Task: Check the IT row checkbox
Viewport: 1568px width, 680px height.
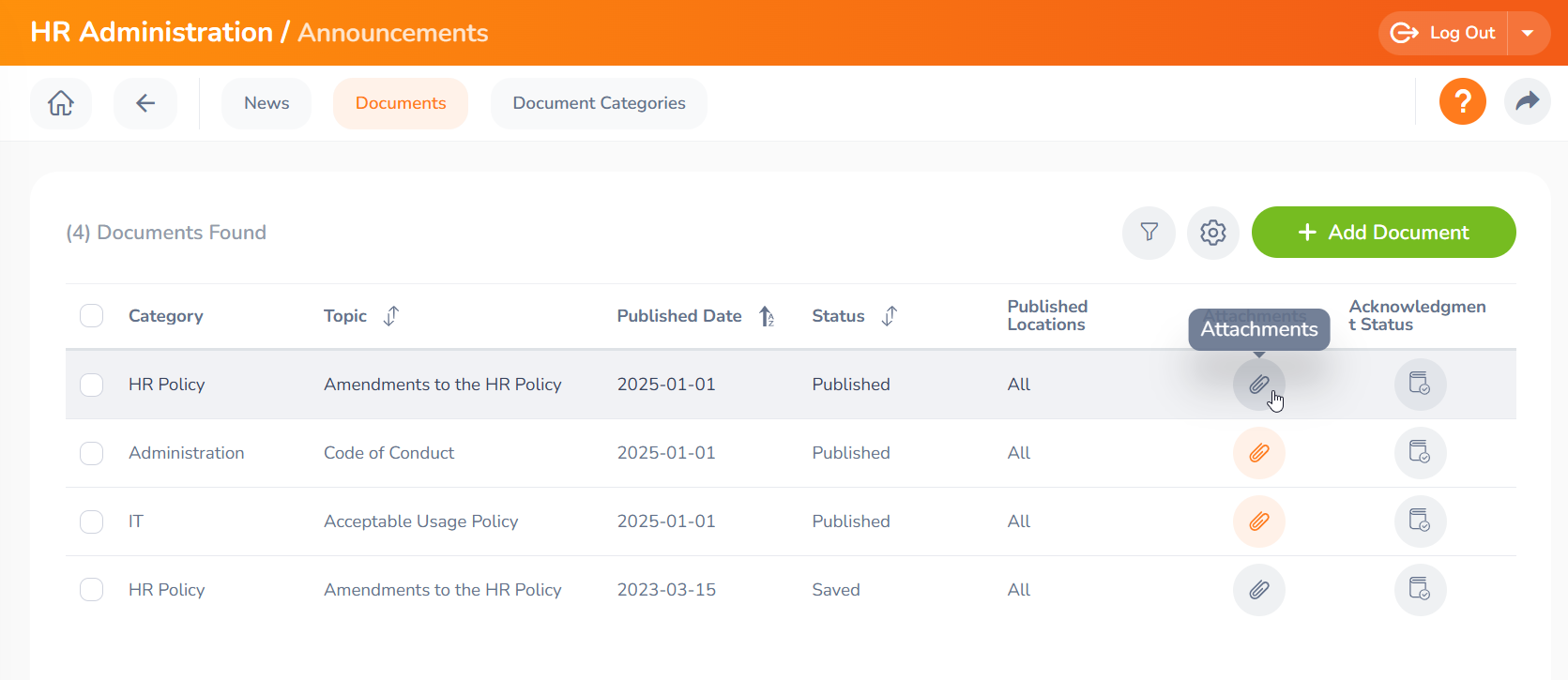Action: pos(91,521)
